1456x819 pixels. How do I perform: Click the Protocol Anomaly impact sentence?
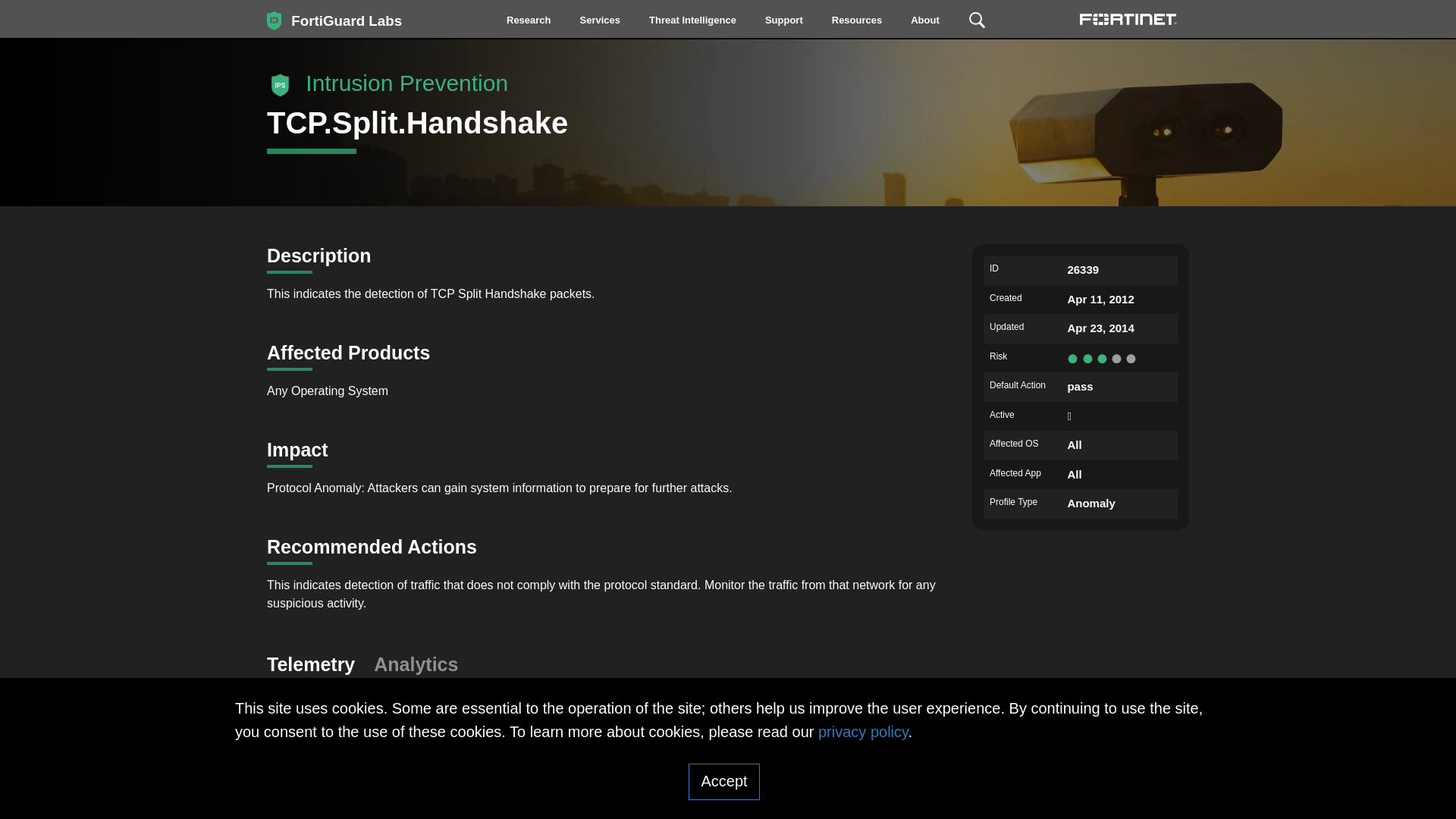tap(499, 488)
